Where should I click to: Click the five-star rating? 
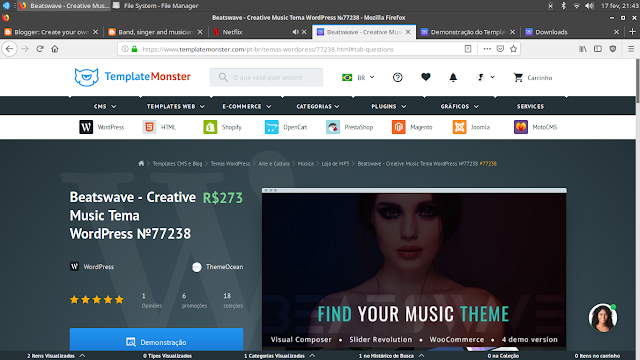97,300
